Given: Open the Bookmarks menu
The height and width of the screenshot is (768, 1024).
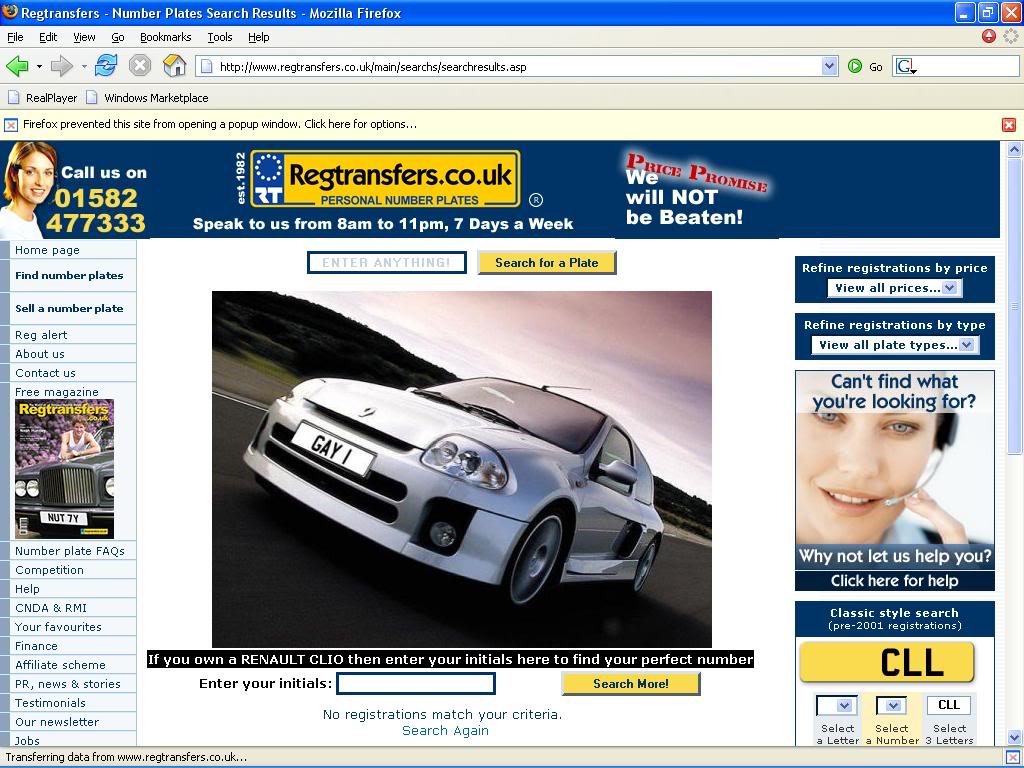Looking at the screenshot, I should (x=165, y=37).
